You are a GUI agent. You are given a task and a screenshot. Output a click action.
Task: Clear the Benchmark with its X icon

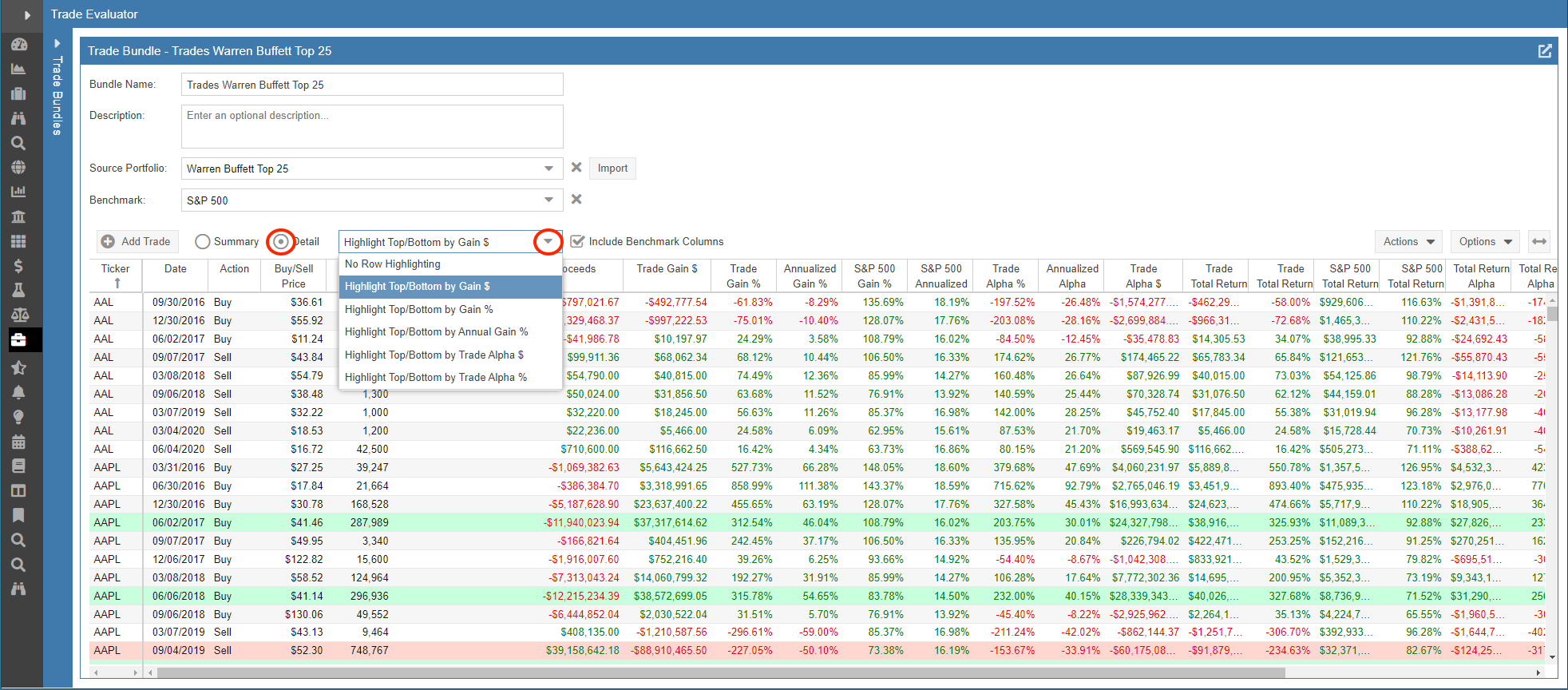pos(576,200)
